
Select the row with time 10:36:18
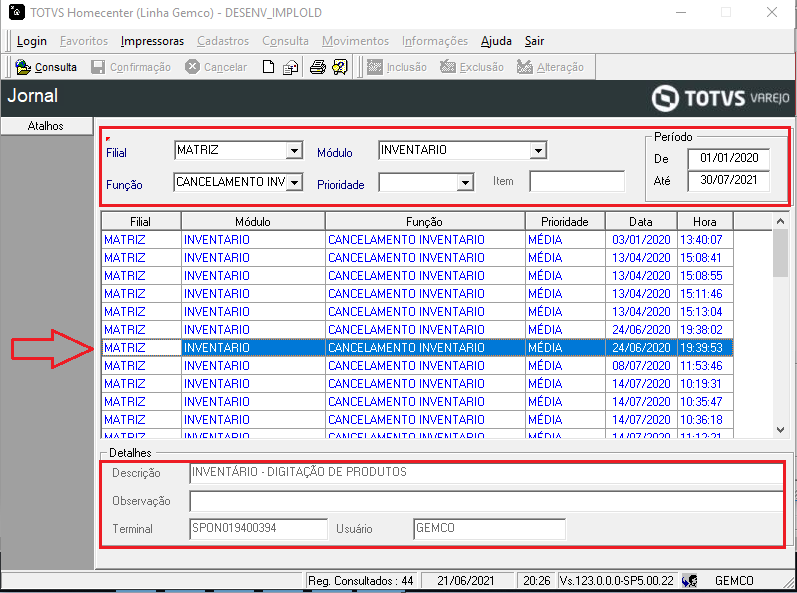(417, 420)
